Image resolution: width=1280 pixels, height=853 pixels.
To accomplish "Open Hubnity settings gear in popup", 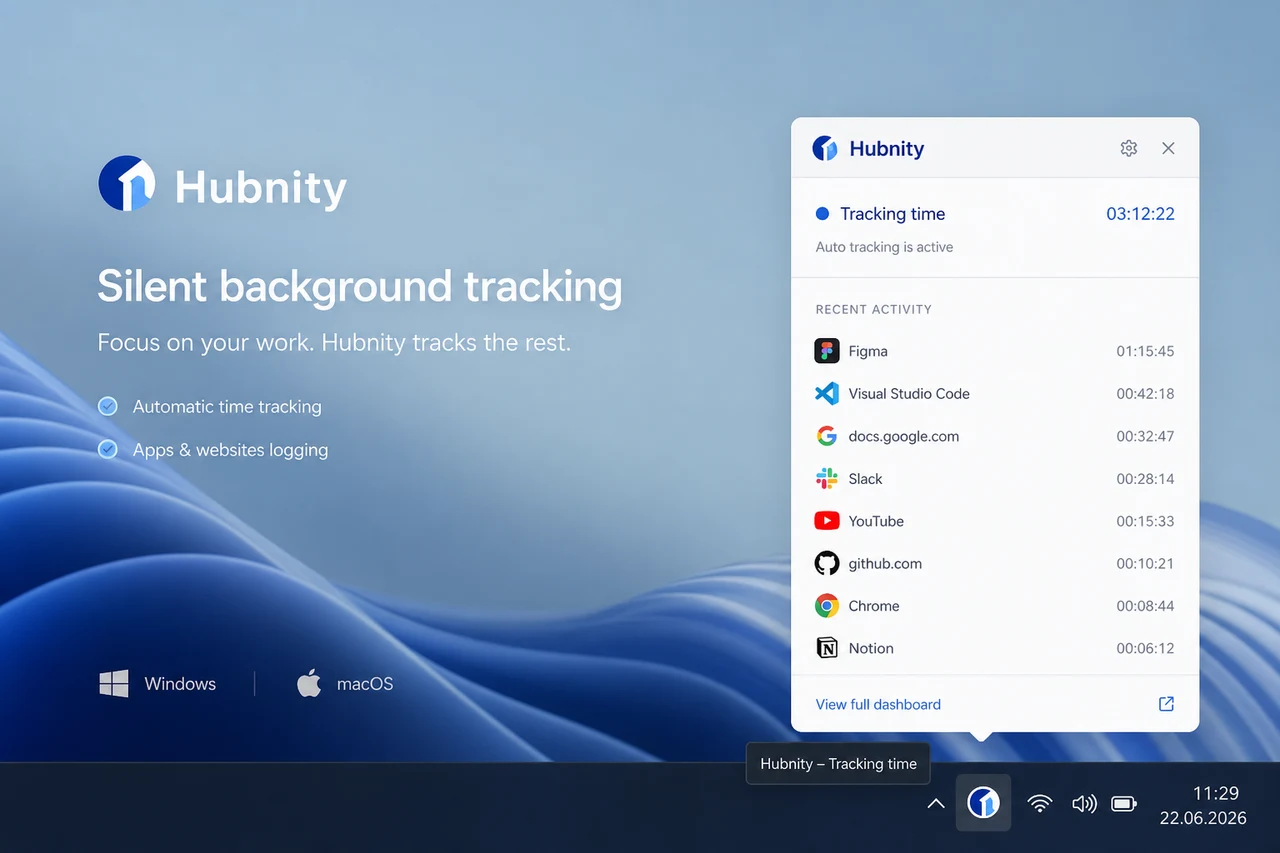I will click(x=1129, y=148).
